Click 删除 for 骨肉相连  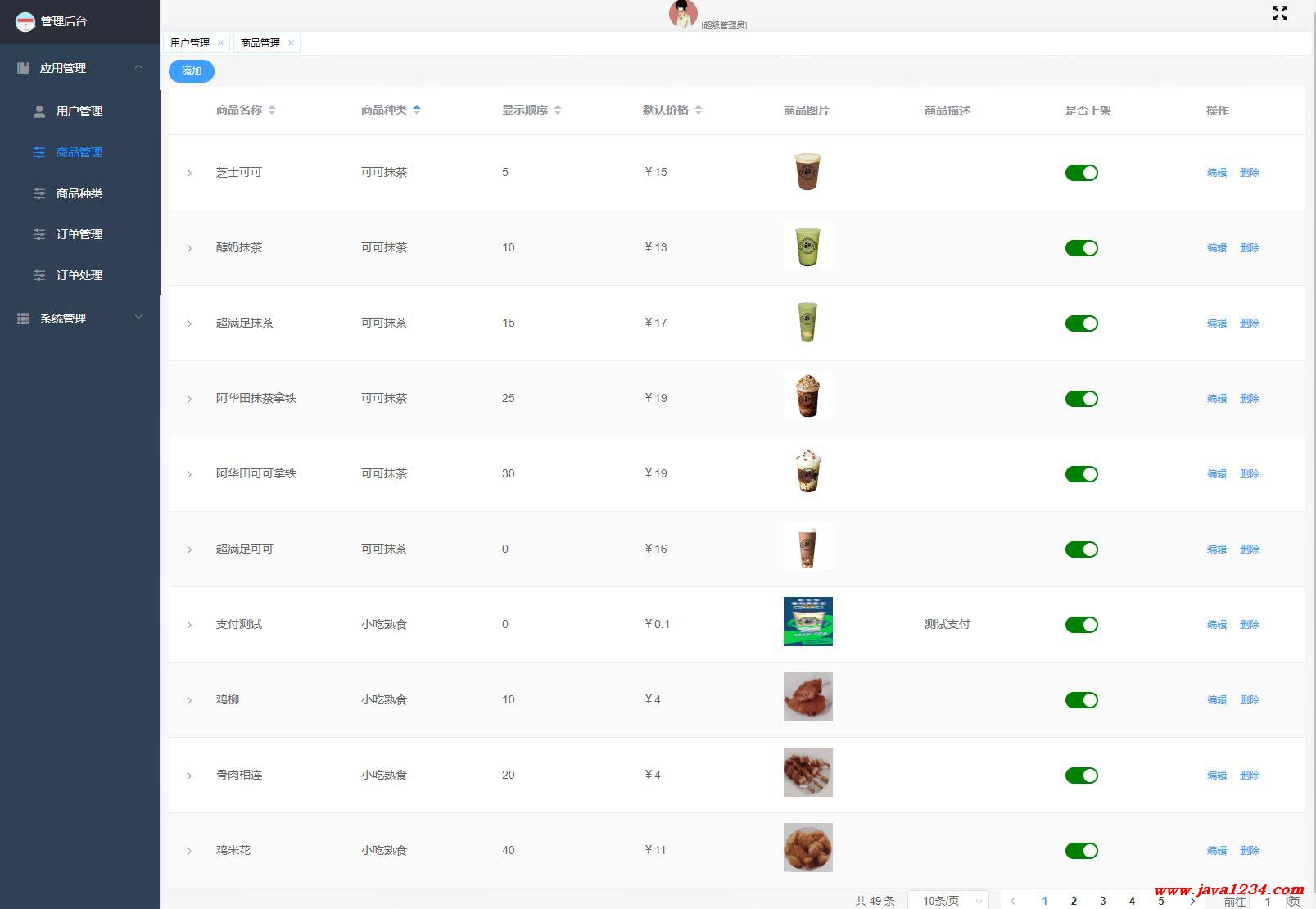click(1250, 776)
